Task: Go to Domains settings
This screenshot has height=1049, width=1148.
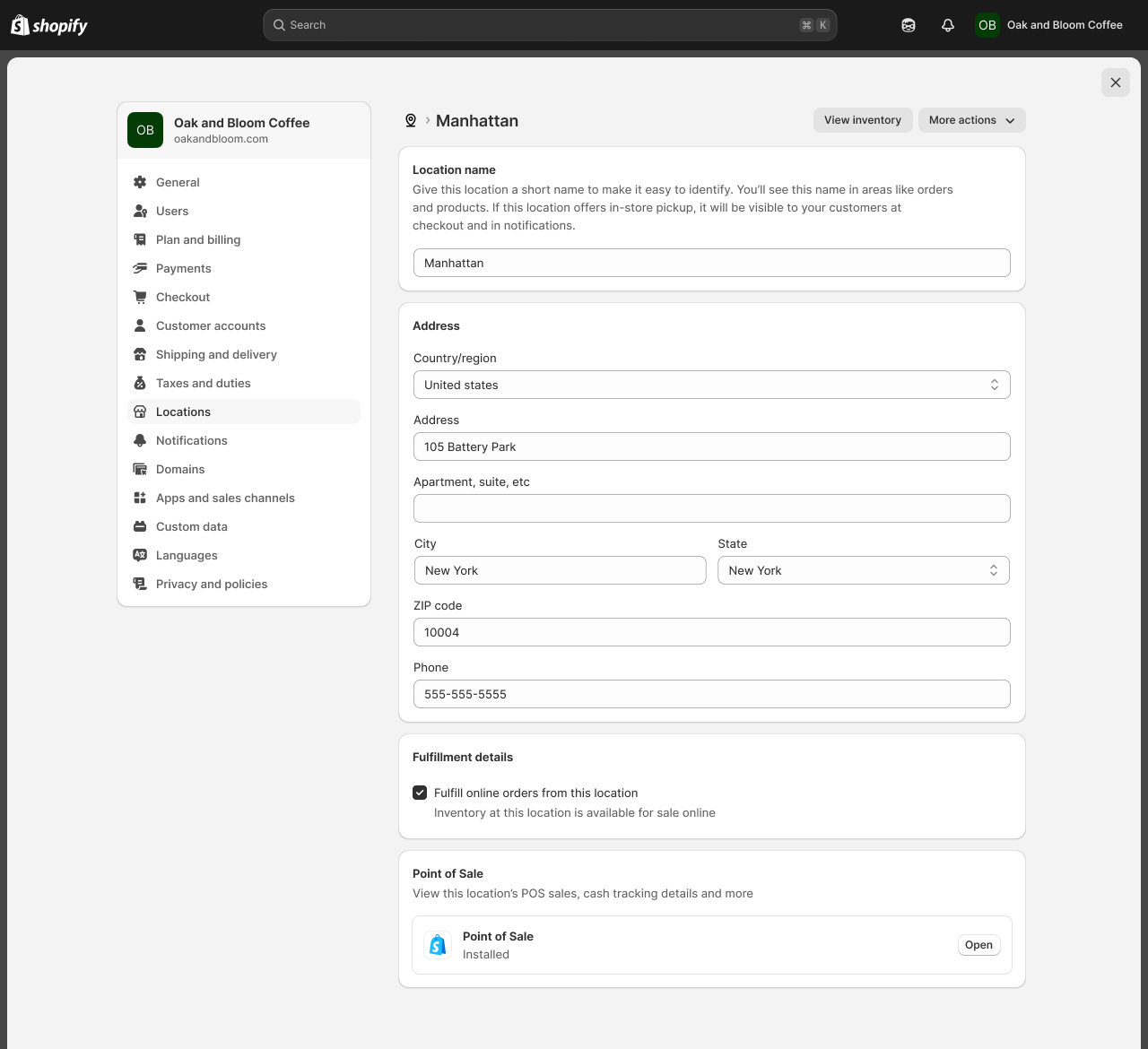Action: [244, 469]
